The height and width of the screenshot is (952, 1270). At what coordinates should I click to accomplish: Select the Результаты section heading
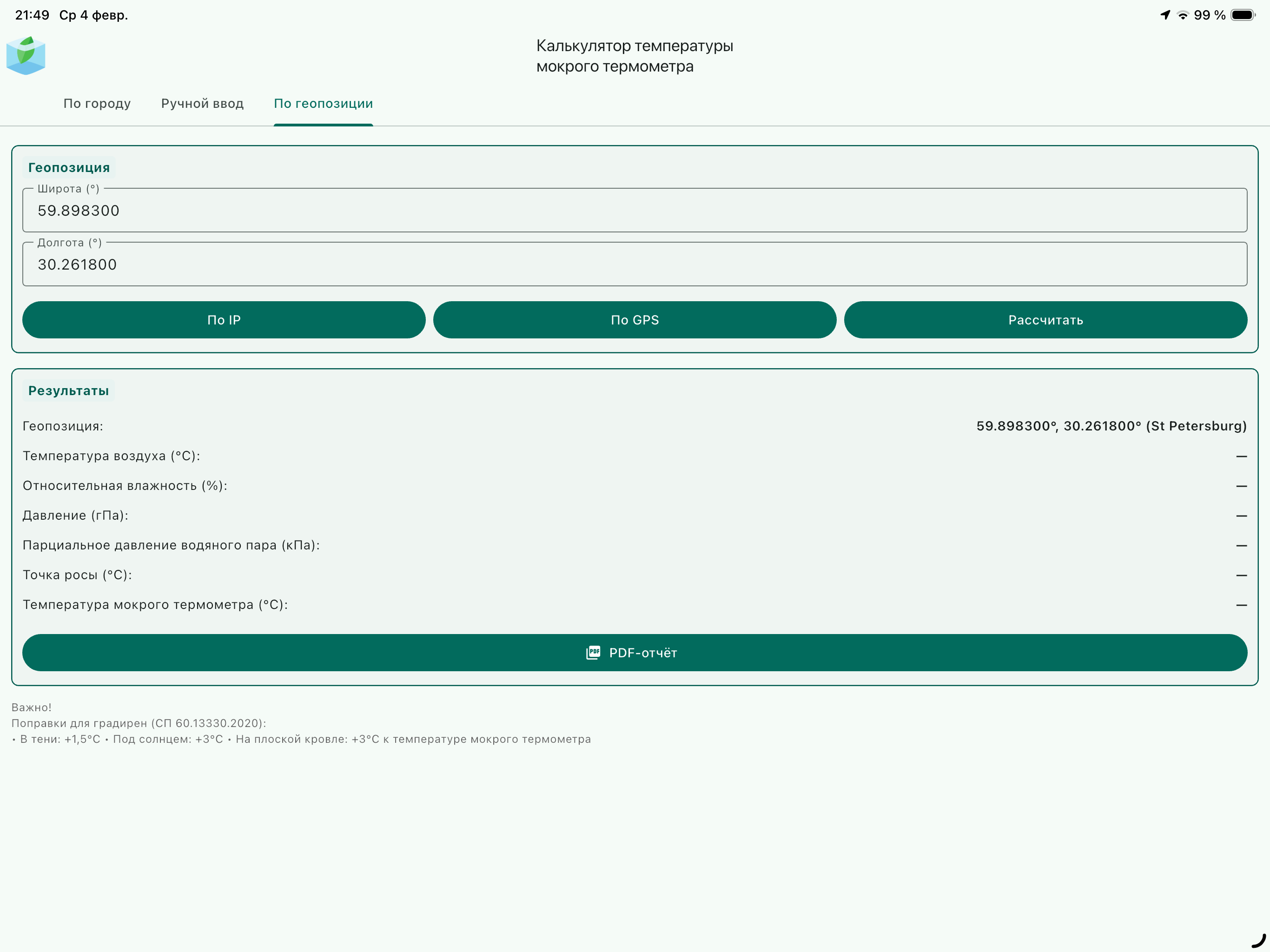(68, 390)
